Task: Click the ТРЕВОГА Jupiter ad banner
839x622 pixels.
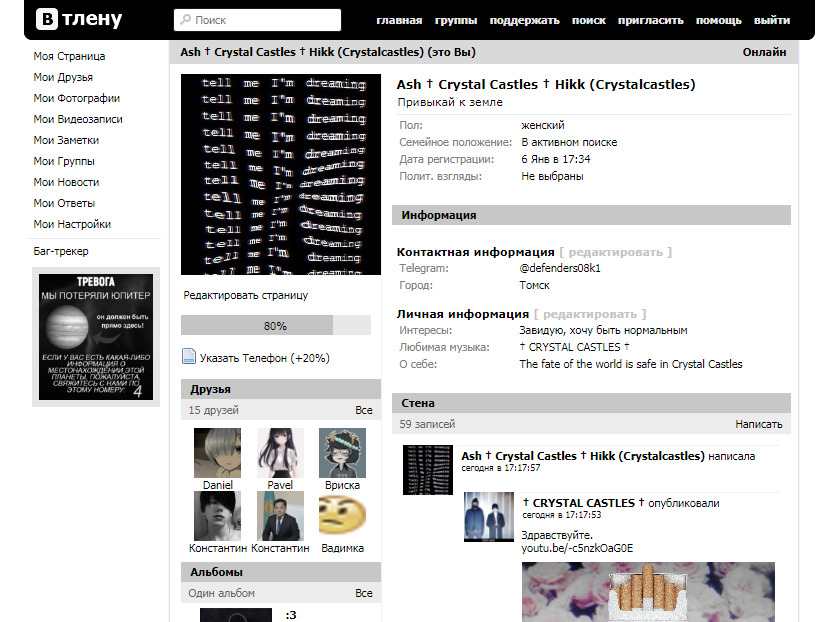Action: [x=96, y=337]
